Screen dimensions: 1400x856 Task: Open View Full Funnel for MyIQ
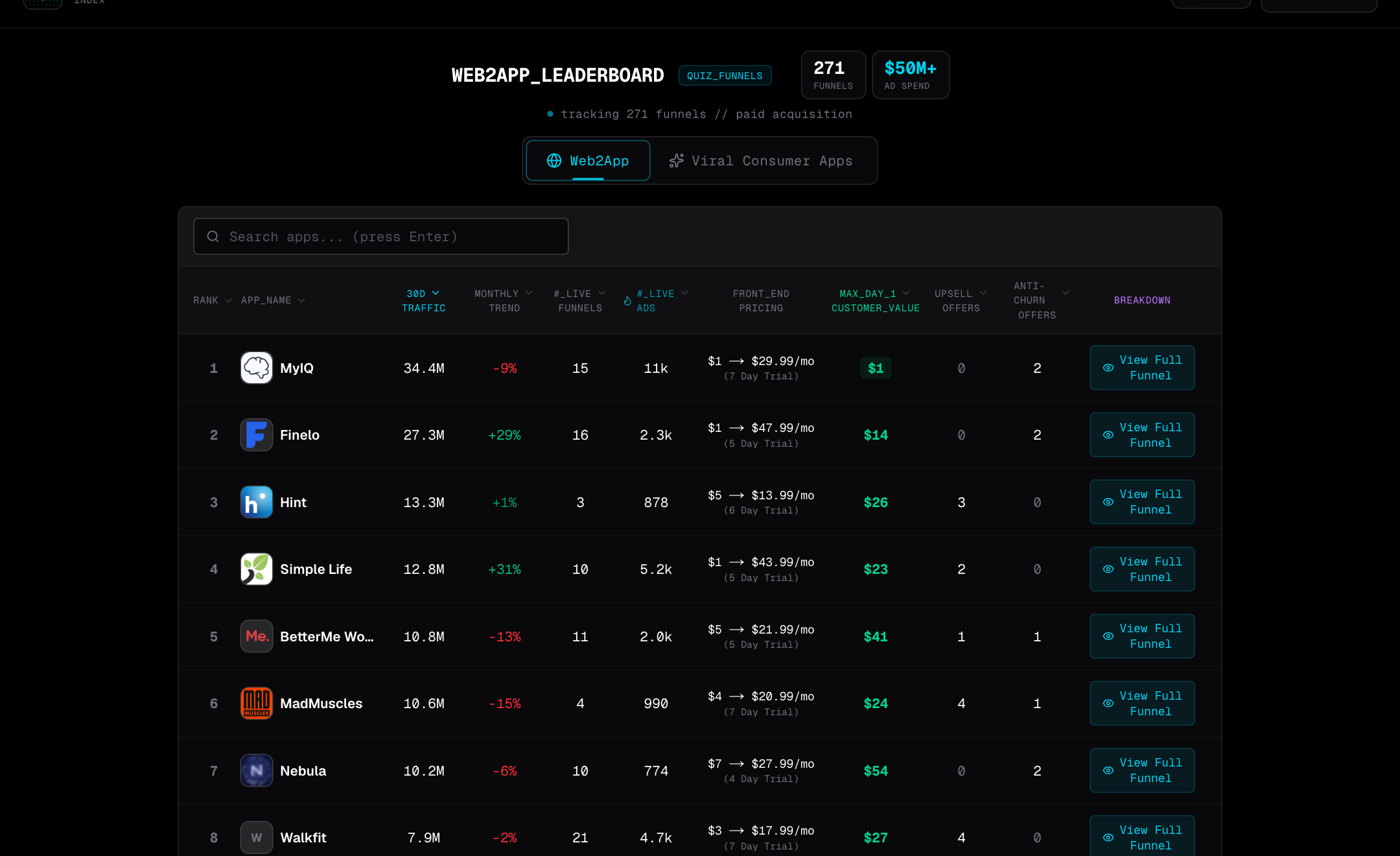point(1142,368)
